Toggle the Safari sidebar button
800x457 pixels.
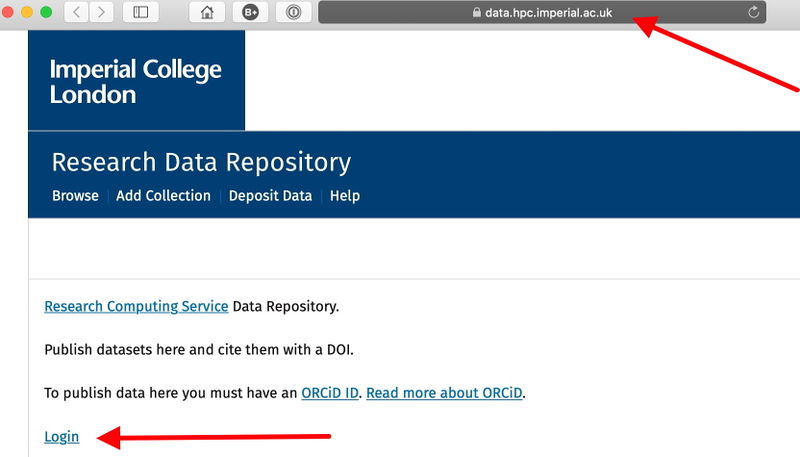140,12
